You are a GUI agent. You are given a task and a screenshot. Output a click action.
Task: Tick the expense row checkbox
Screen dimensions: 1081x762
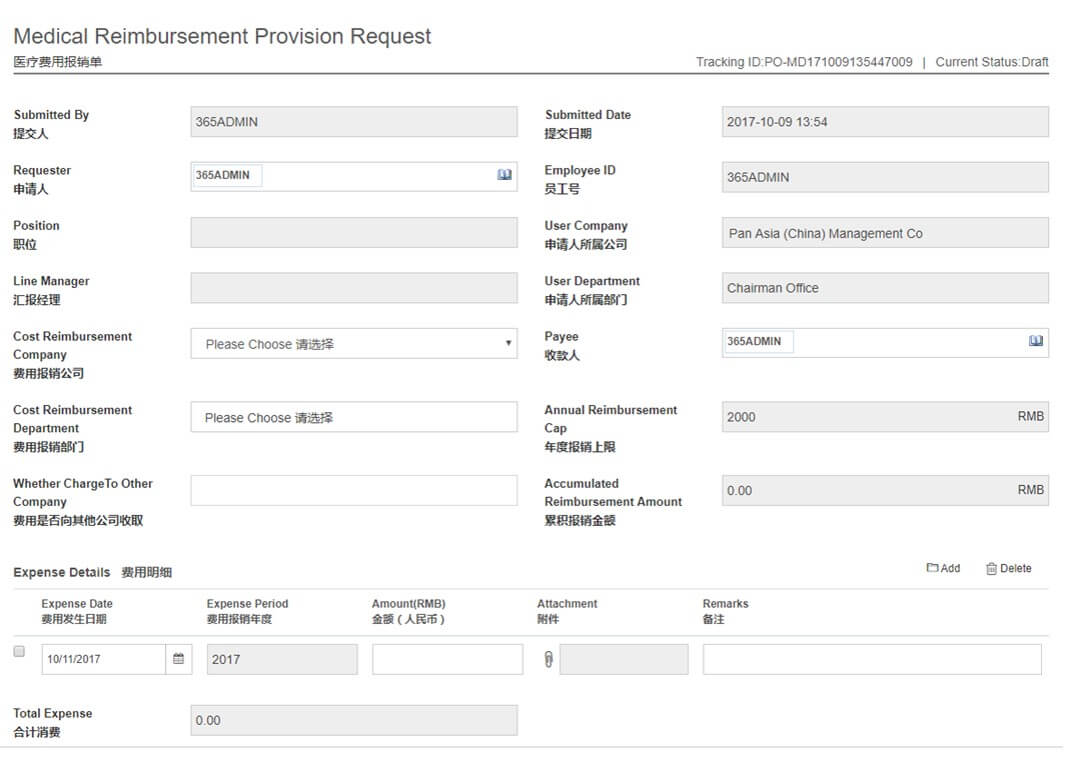point(19,651)
